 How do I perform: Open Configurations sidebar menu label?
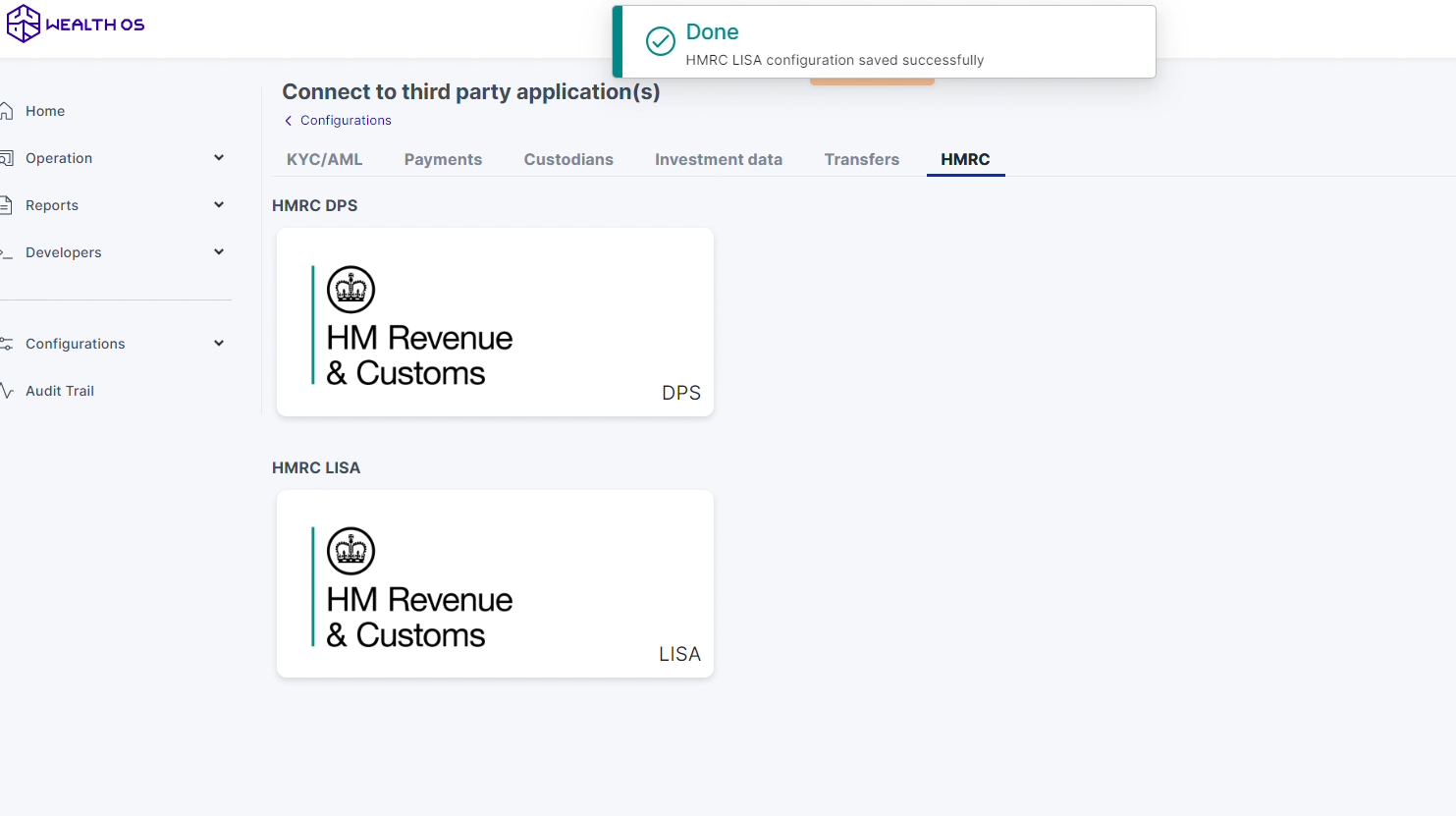(x=76, y=344)
